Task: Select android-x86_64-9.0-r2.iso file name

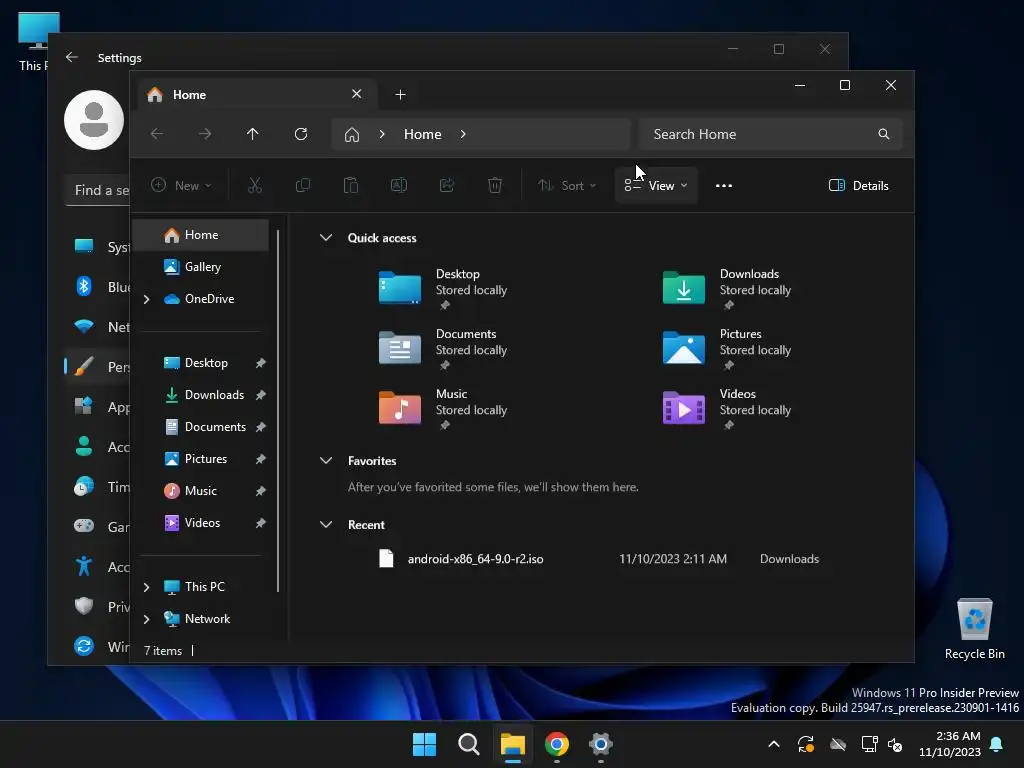Action: [x=475, y=559]
